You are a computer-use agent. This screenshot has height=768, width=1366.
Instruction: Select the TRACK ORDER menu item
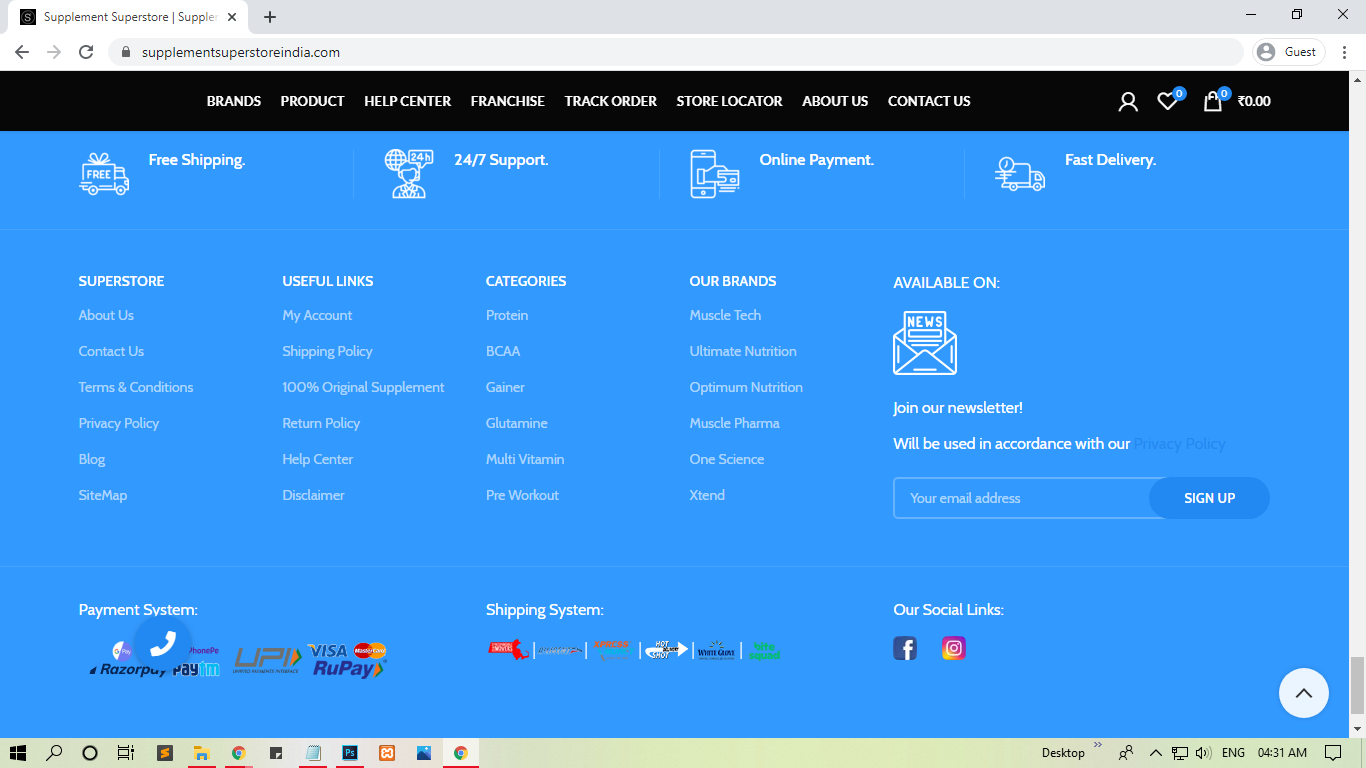tap(610, 101)
